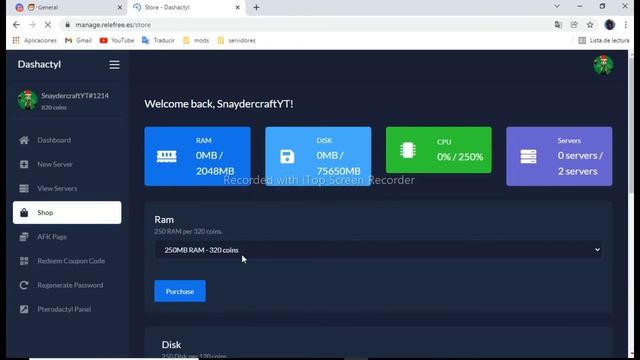This screenshot has width=640, height=360.
Task: Toggle the Dashactyl hamburger menu
Action: click(x=114, y=64)
